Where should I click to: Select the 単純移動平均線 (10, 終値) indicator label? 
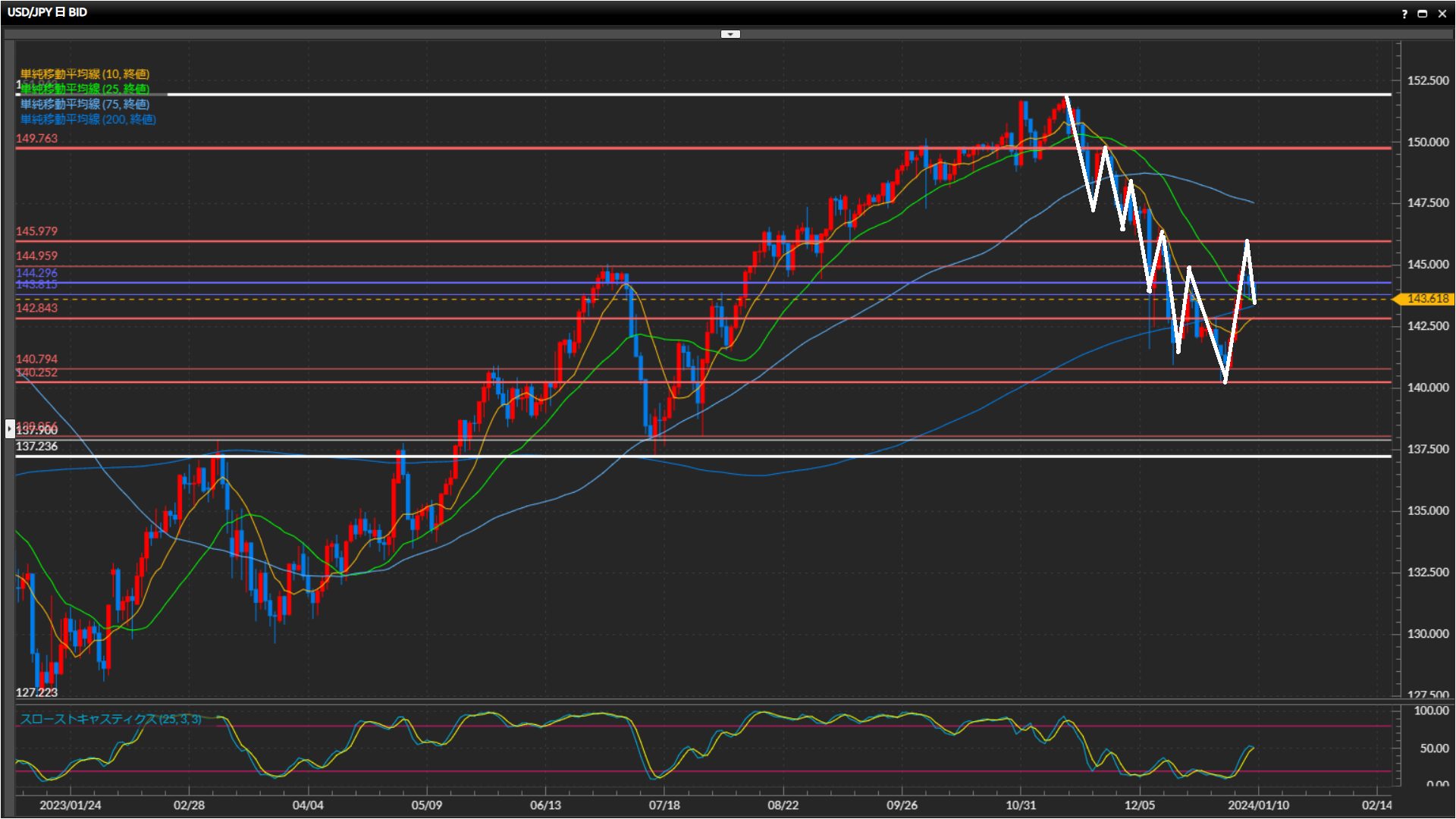coord(85,74)
